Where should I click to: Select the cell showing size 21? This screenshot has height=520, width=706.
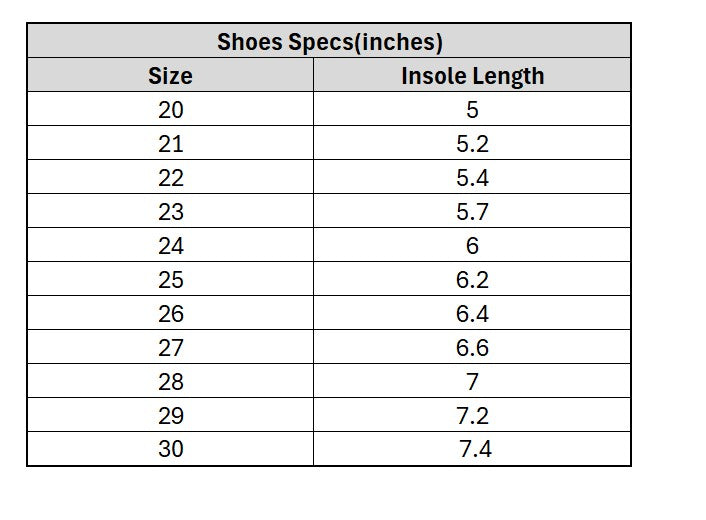pos(170,144)
